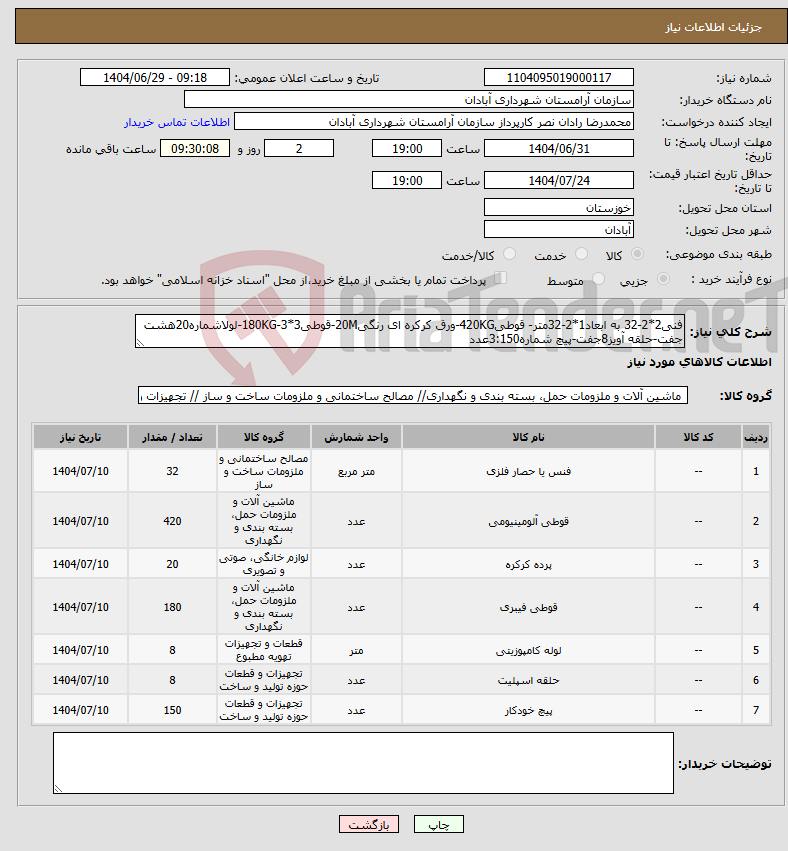Click the چاپ (print) button
This screenshot has height=851, width=788.
(439, 824)
